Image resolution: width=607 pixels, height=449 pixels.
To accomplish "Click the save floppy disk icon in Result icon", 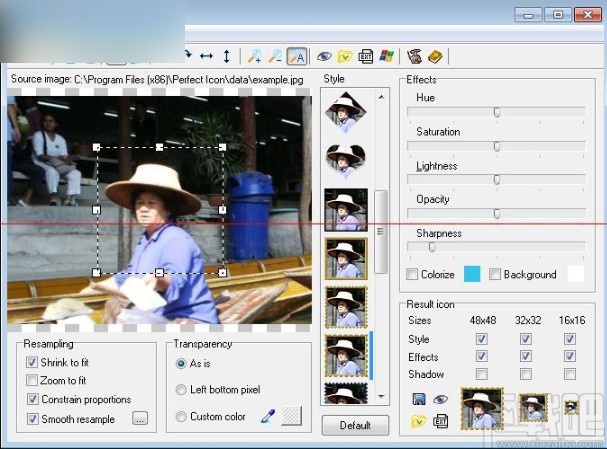I will 419,399.
